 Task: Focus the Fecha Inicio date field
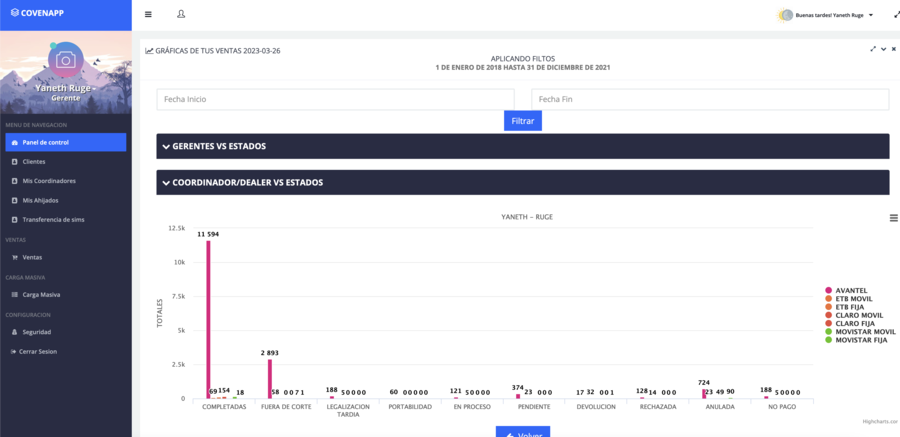336,99
